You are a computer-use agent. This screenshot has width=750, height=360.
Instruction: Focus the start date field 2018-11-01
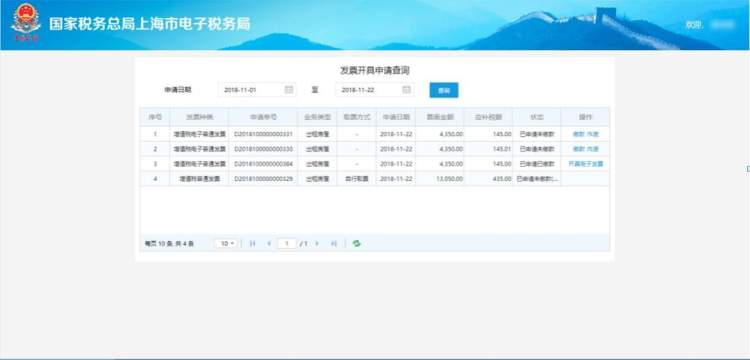257,90
